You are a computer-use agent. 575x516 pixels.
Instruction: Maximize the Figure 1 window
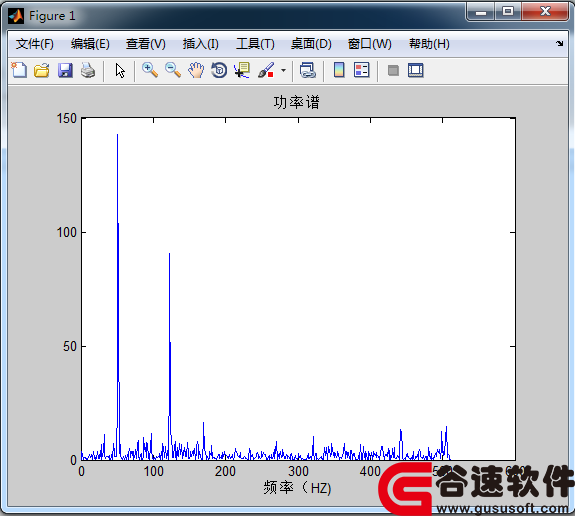click(508, 12)
